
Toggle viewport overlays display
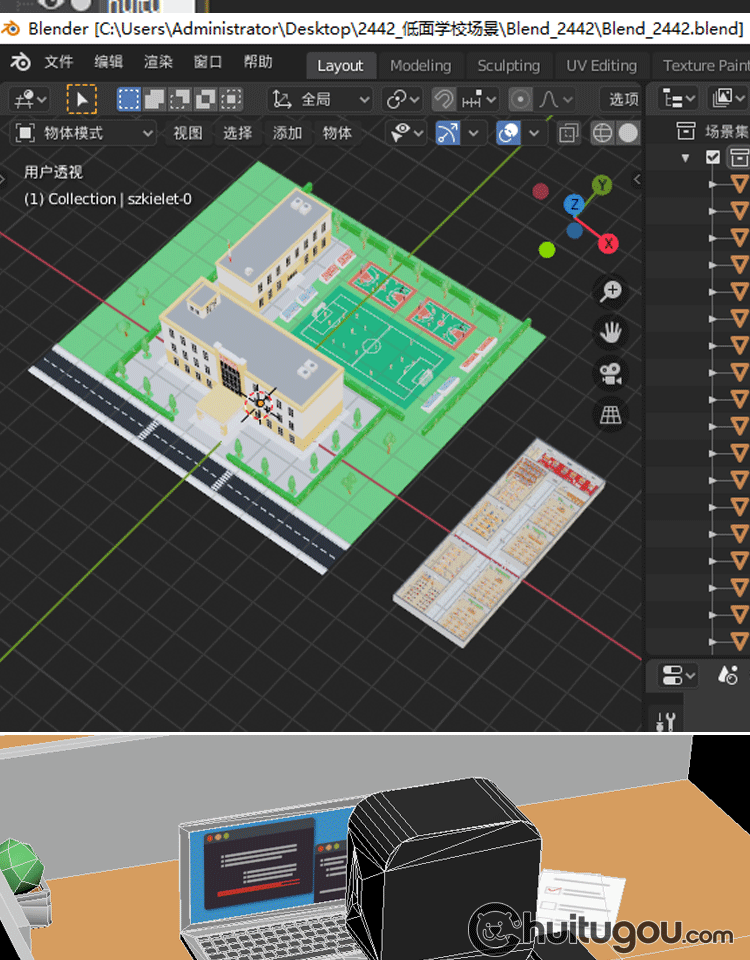point(508,133)
